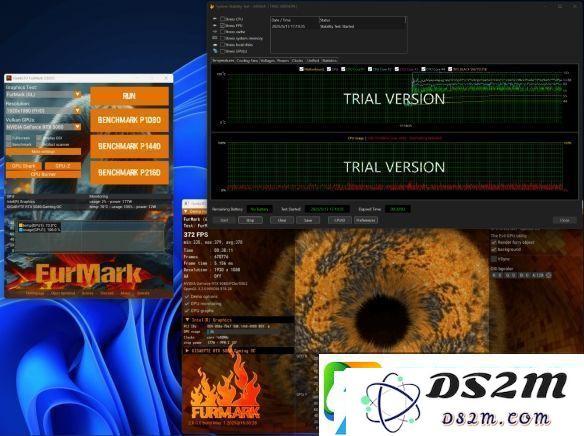Open CPUID from stability test

(x=340, y=220)
